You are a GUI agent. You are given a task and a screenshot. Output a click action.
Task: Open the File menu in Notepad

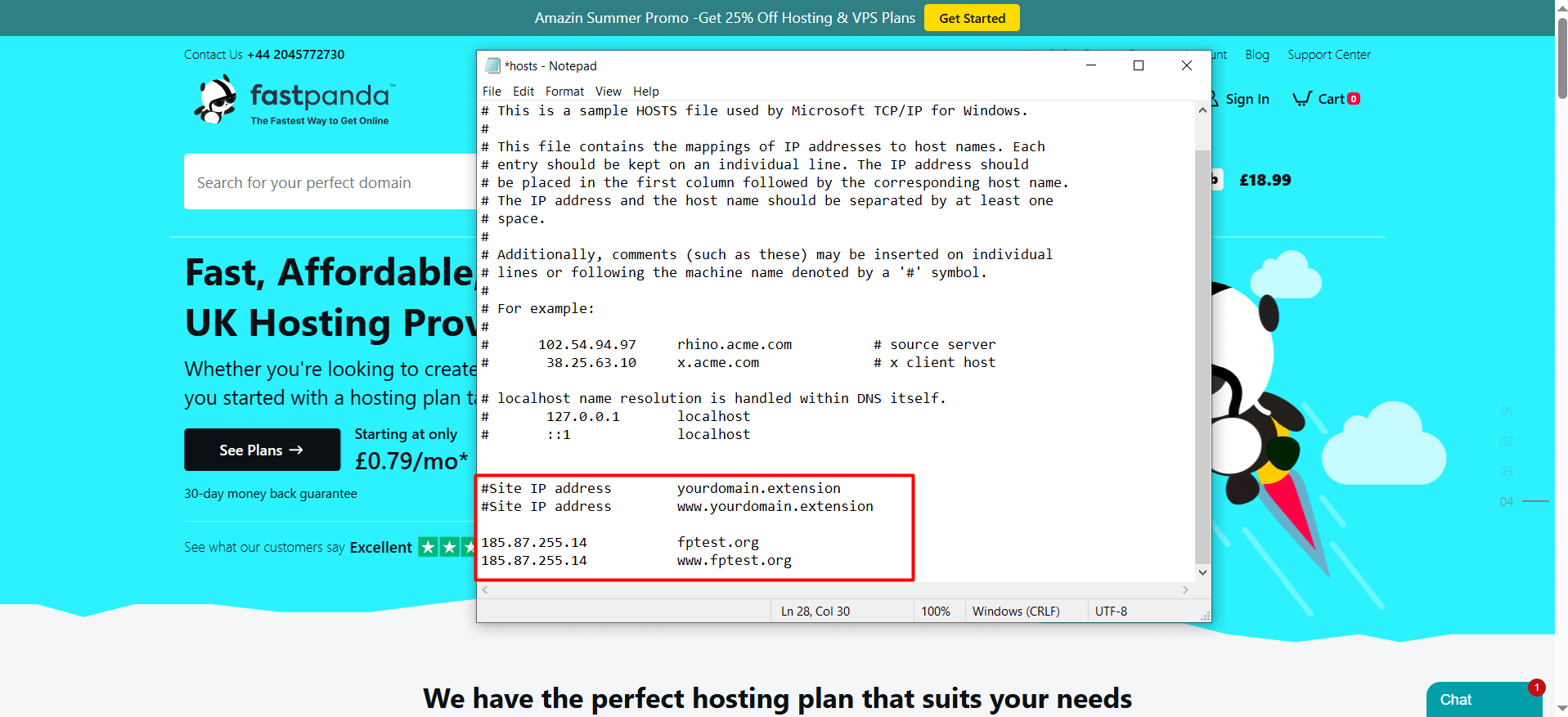tap(492, 92)
